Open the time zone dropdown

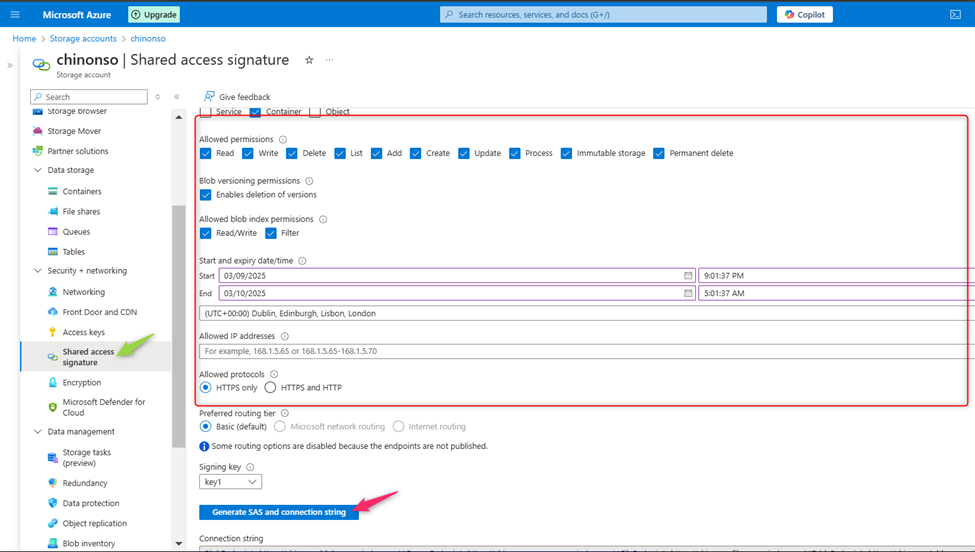coord(586,313)
